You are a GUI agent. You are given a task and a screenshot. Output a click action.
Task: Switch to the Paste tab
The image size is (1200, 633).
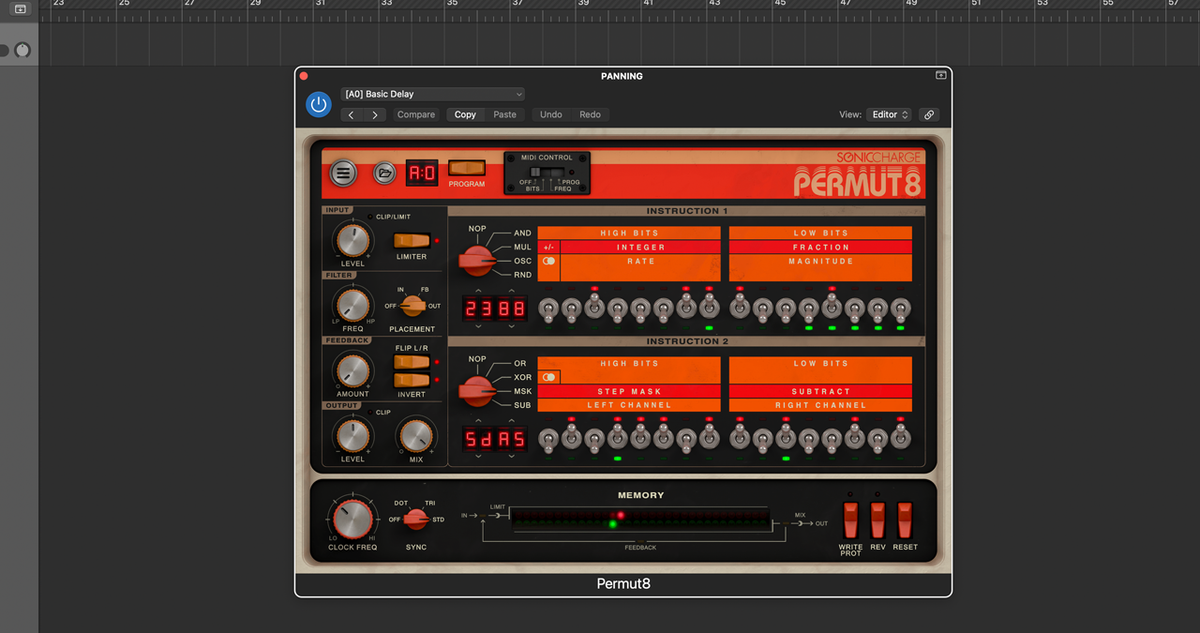point(504,114)
